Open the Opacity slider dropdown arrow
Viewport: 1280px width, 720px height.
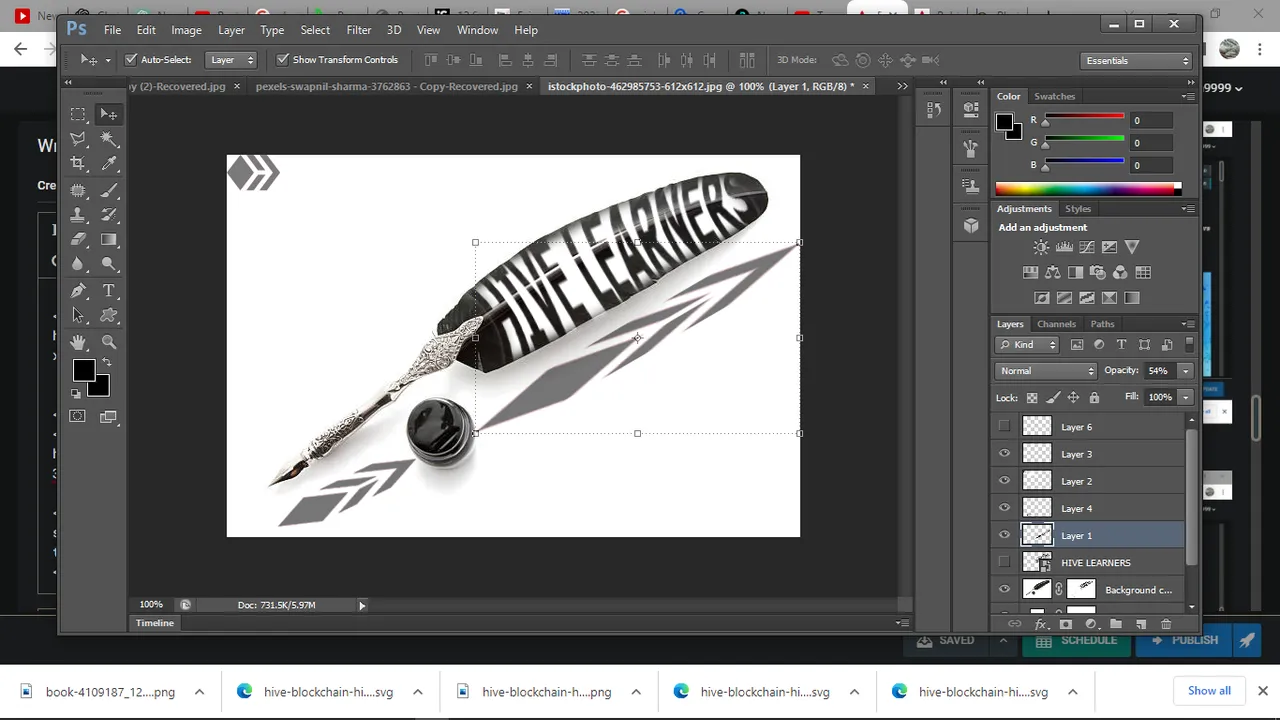1186,371
